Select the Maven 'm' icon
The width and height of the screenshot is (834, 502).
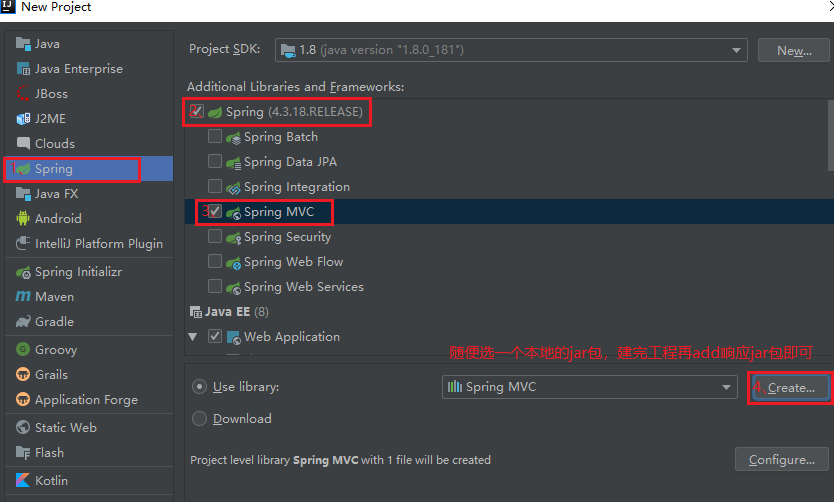pyautogui.click(x=23, y=297)
